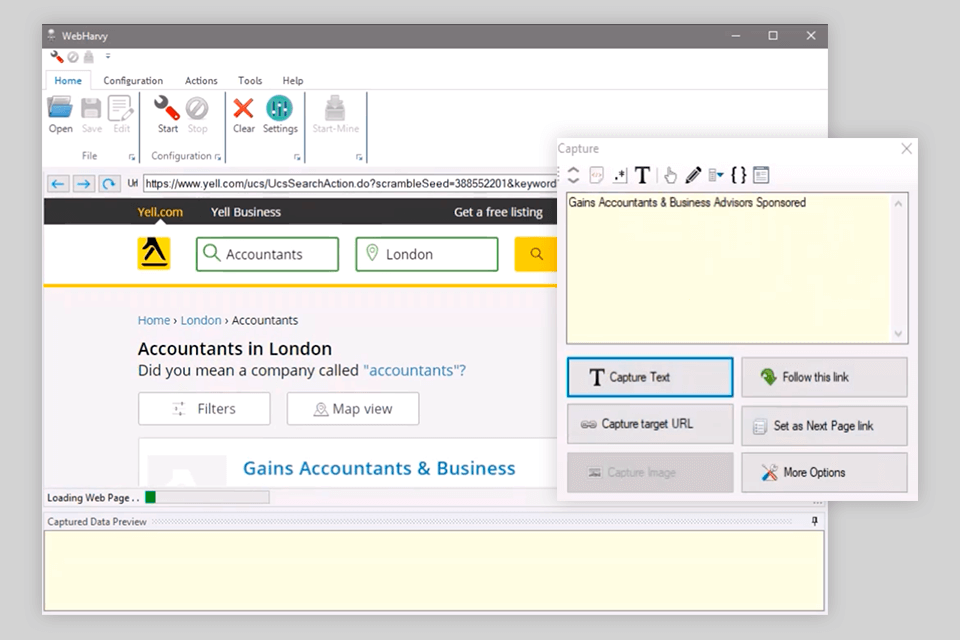Click the page layout icon in Capture toolbar

click(x=761, y=175)
